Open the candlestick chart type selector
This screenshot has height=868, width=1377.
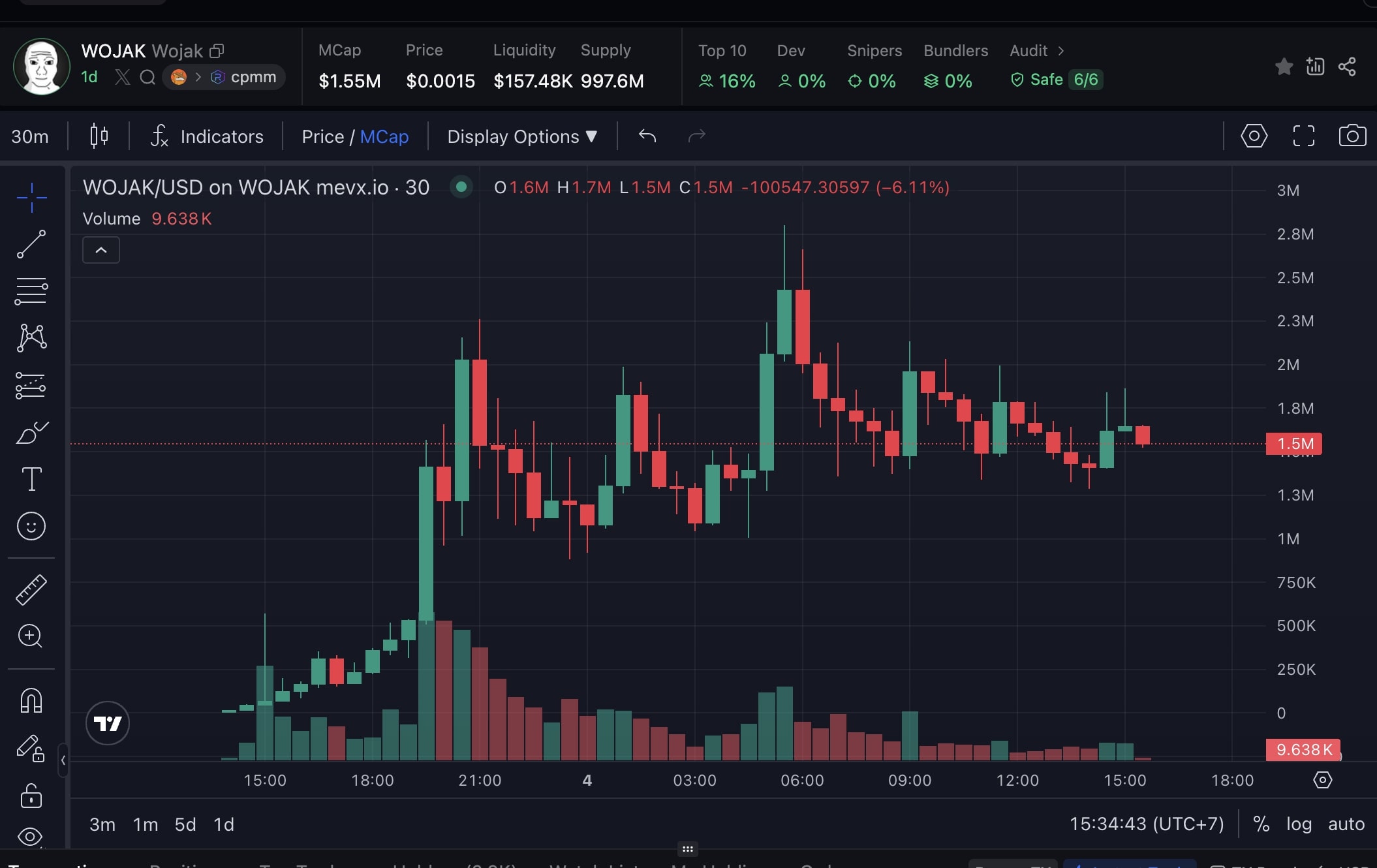(x=99, y=136)
